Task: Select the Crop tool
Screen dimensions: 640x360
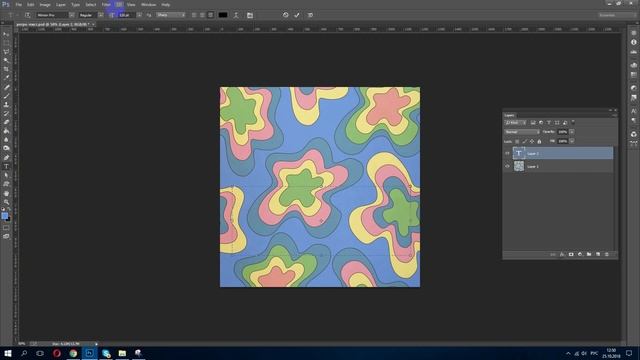Action: point(6,69)
